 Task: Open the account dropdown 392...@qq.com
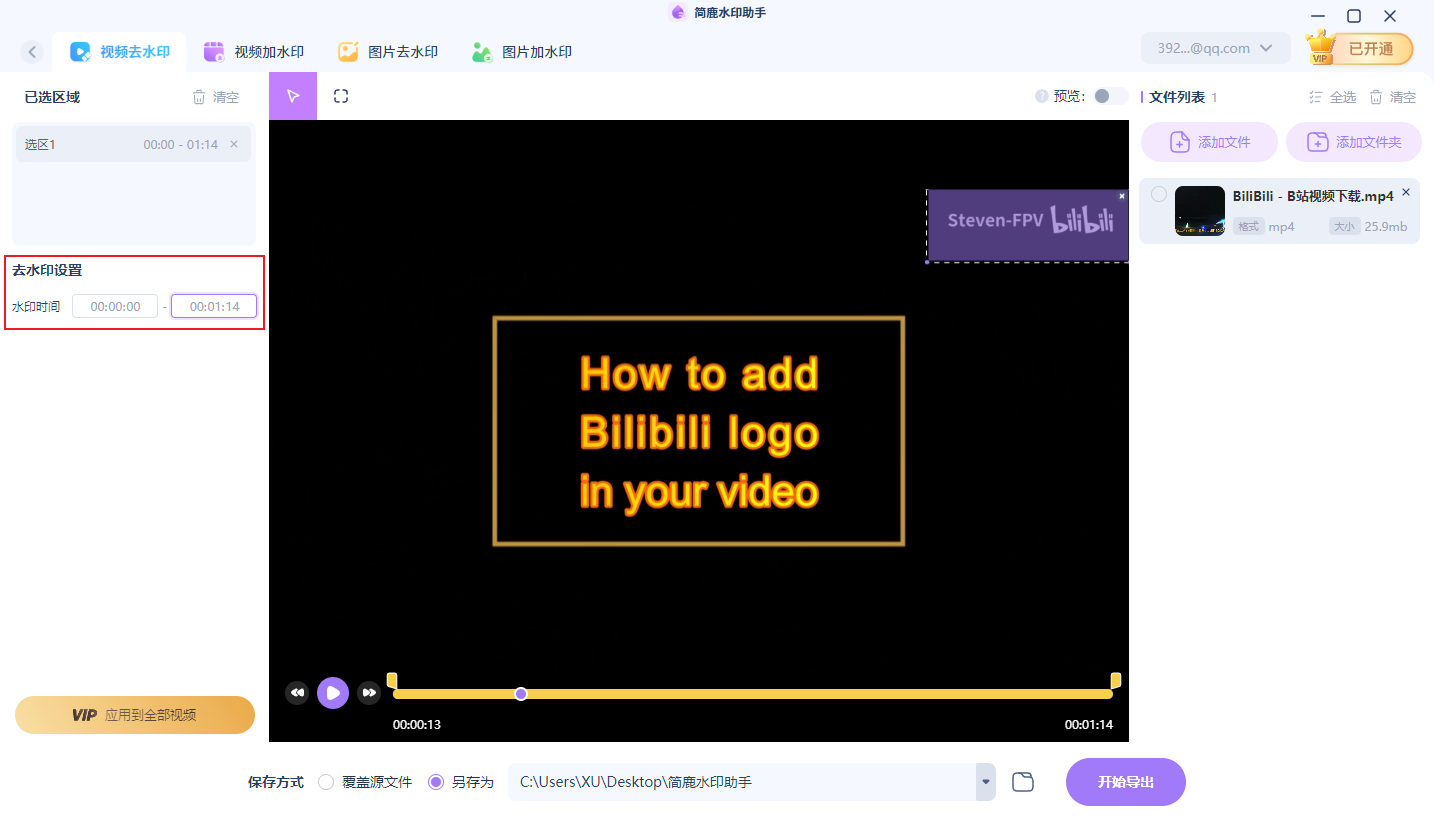pyautogui.click(x=1215, y=48)
